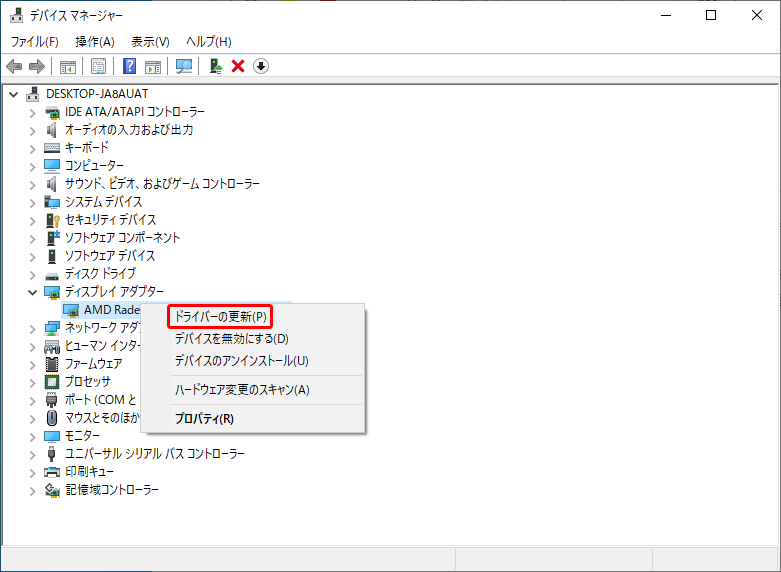Expand サウンド、ビデオ、およびゲーム コントローラー node
Screen dimensions: 781x572
32,185
